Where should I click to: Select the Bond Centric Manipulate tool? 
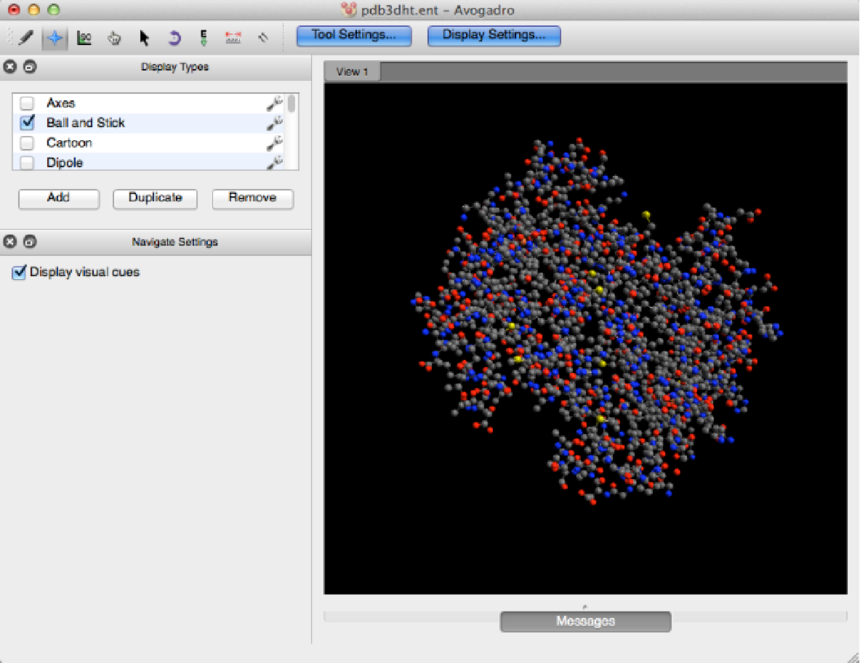[x=84, y=38]
